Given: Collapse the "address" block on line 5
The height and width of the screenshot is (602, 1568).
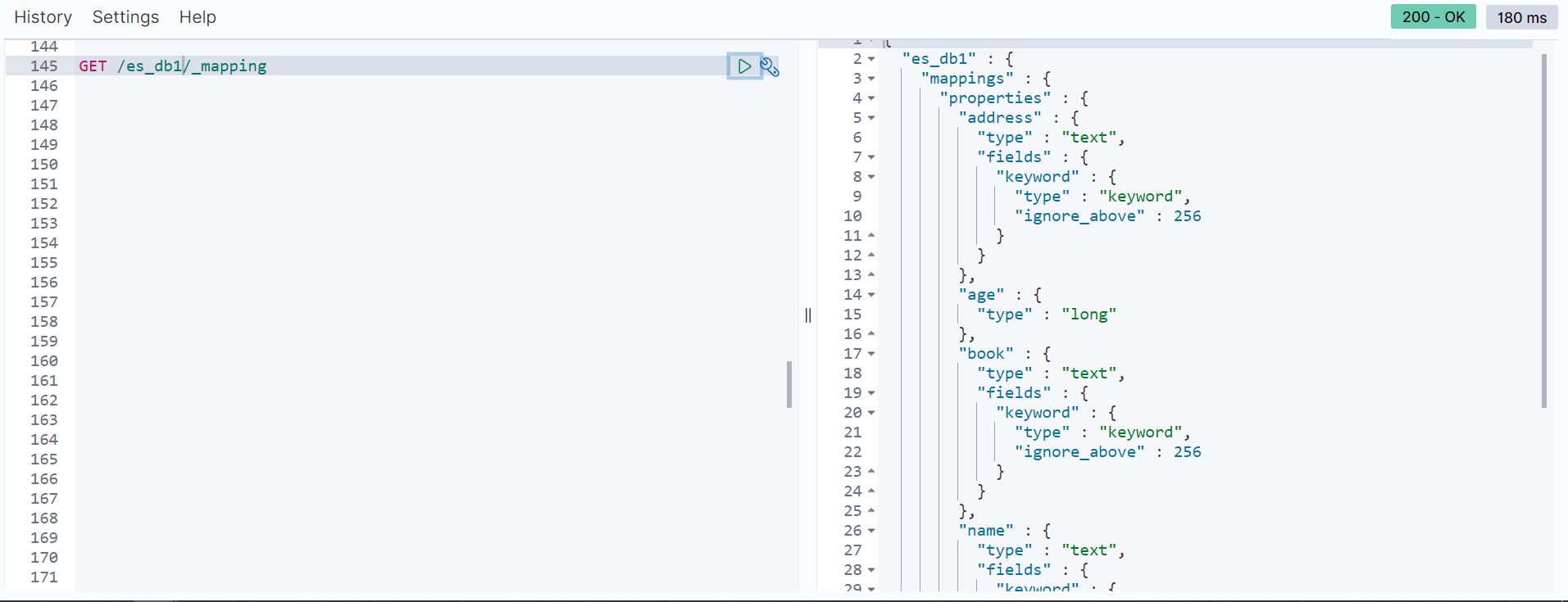Looking at the screenshot, I should [871, 118].
